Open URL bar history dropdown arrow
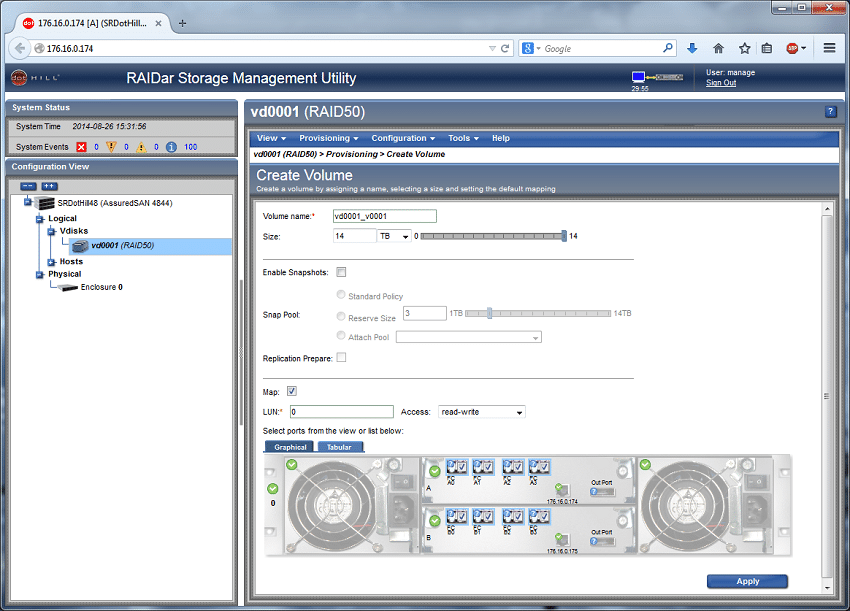This screenshot has width=850, height=611. pyautogui.click(x=492, y=48)
